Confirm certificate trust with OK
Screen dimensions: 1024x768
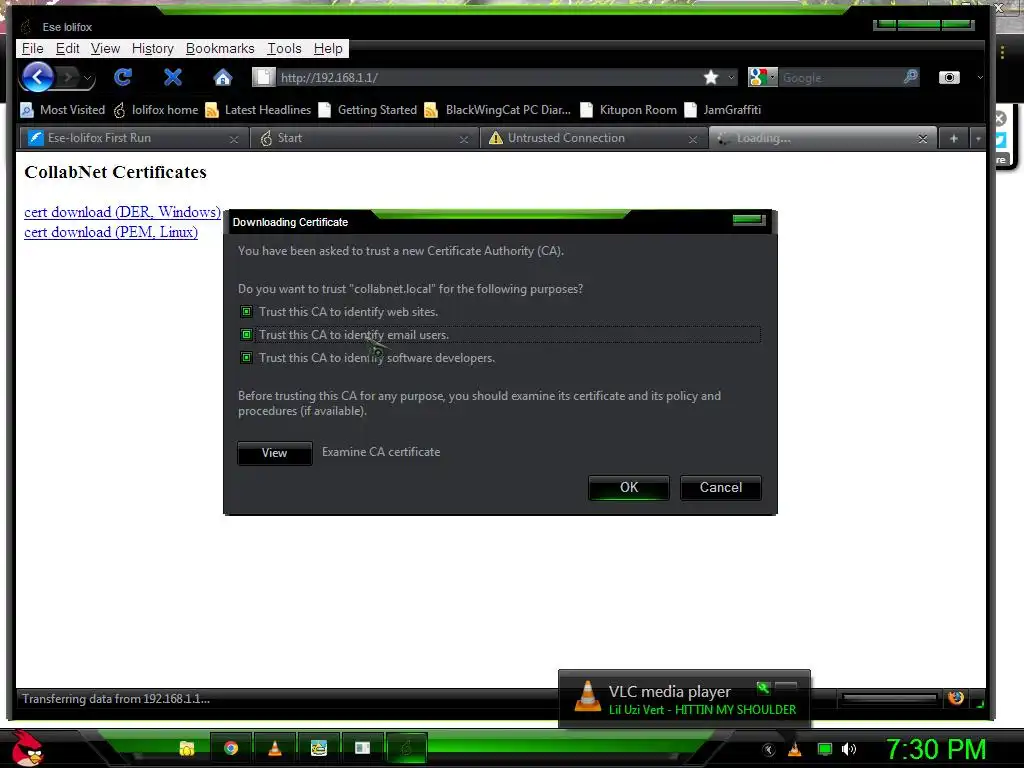[629, 487]
